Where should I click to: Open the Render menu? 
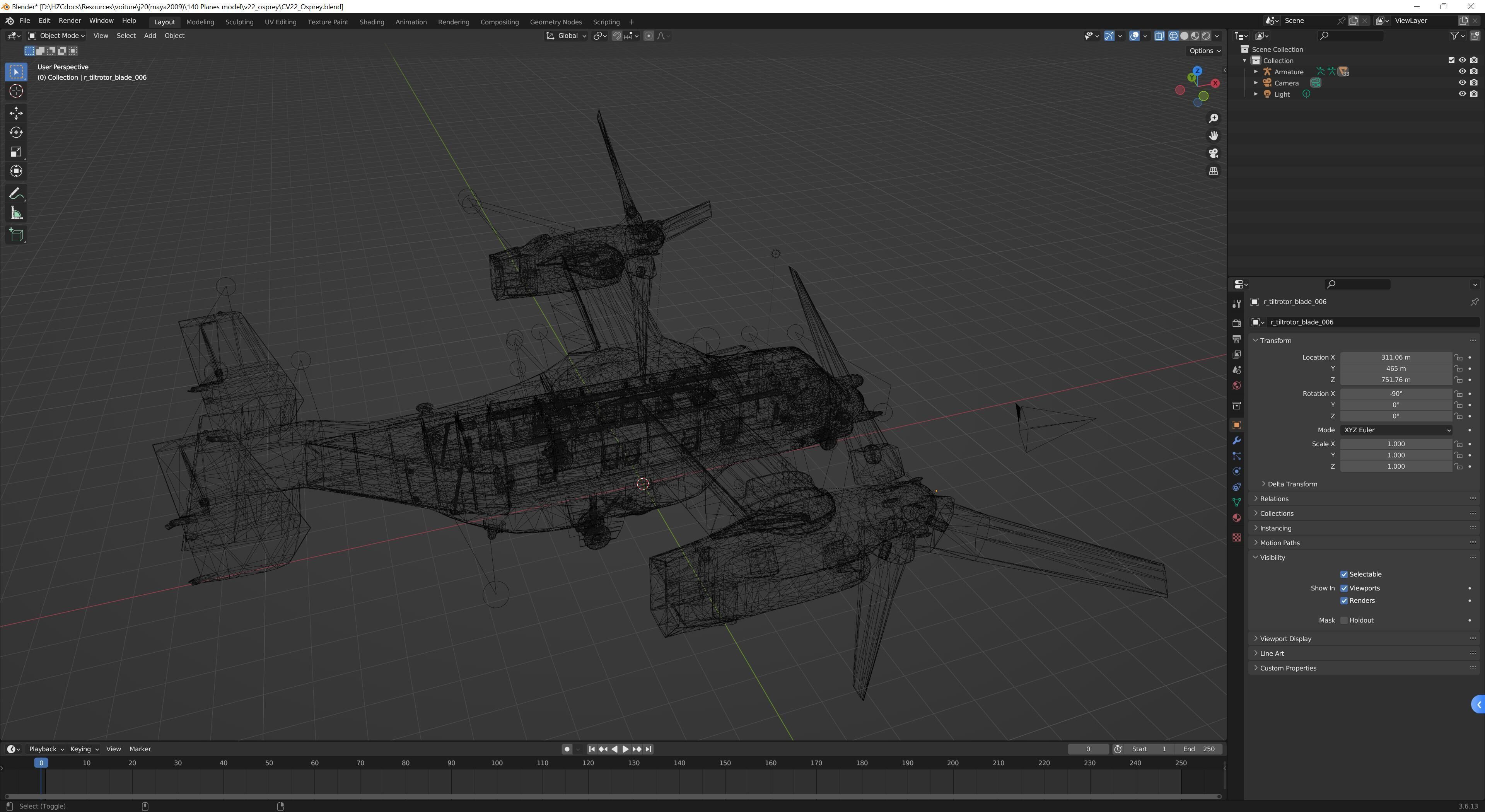click(70, 21)
